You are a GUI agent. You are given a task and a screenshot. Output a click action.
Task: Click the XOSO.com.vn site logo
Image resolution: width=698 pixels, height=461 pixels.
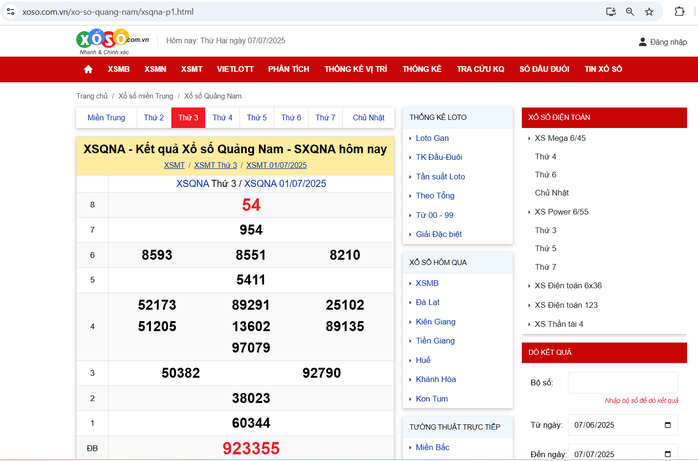113,41
